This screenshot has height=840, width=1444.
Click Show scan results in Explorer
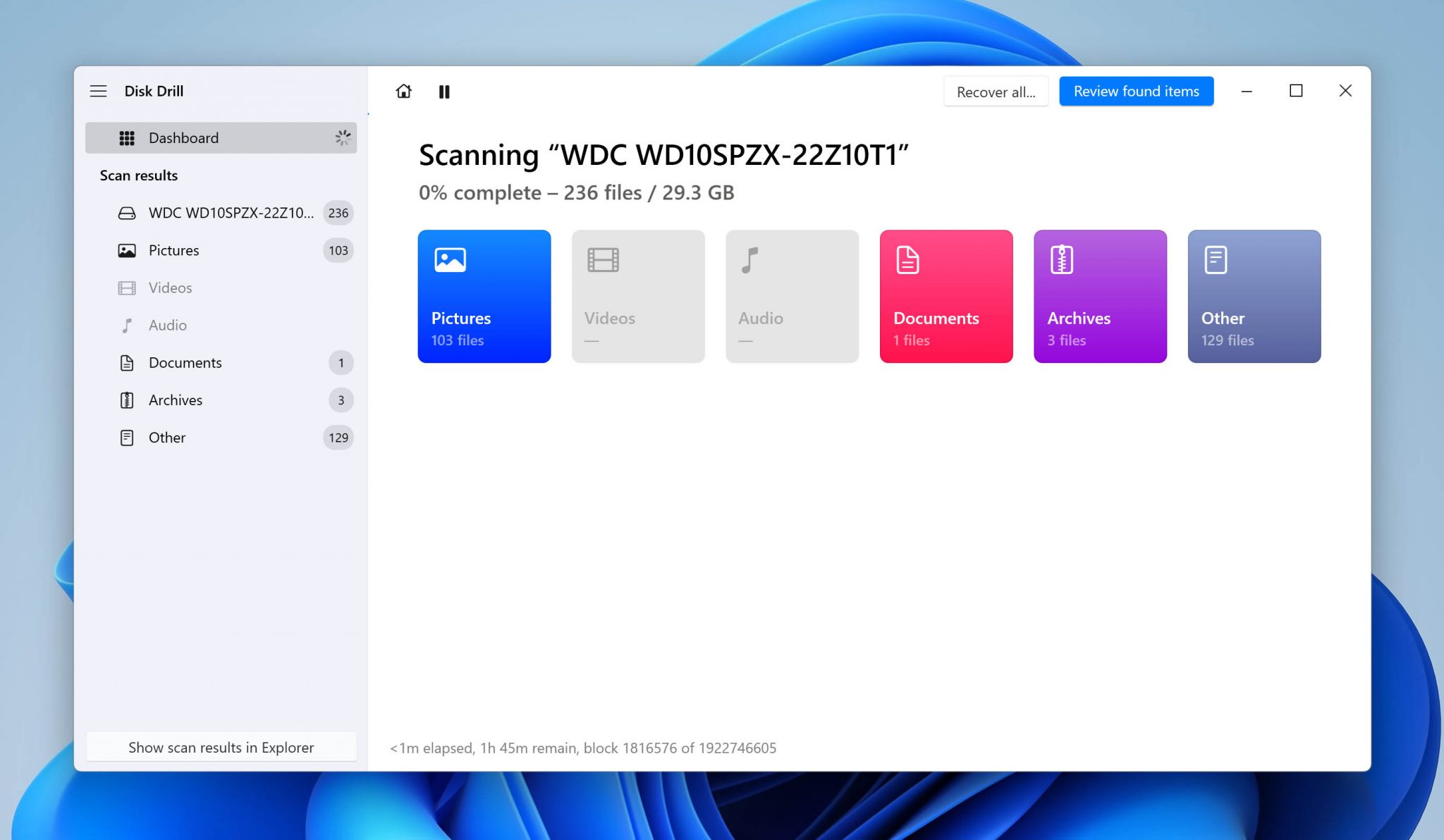coord(221,747)
